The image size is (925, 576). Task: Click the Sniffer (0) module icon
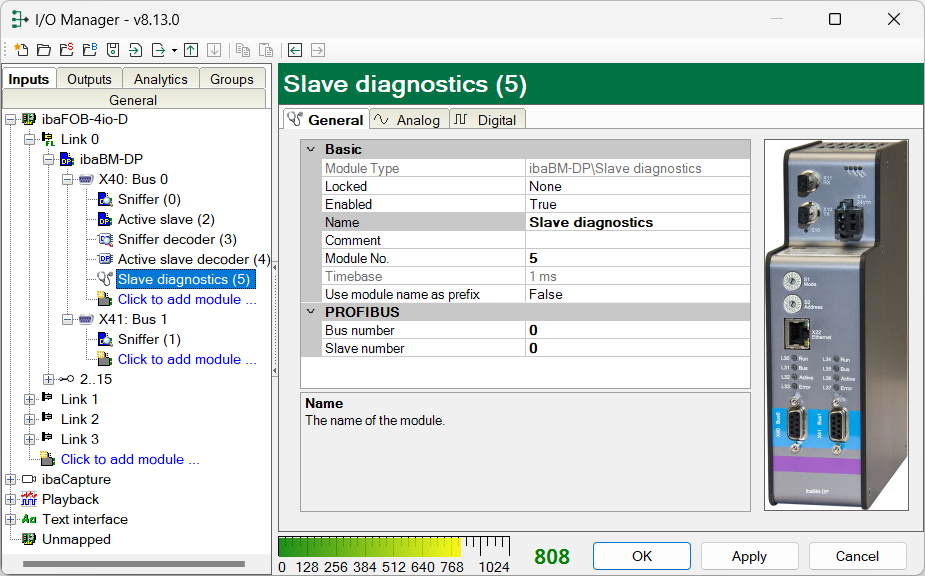click(x=105, y=199)
